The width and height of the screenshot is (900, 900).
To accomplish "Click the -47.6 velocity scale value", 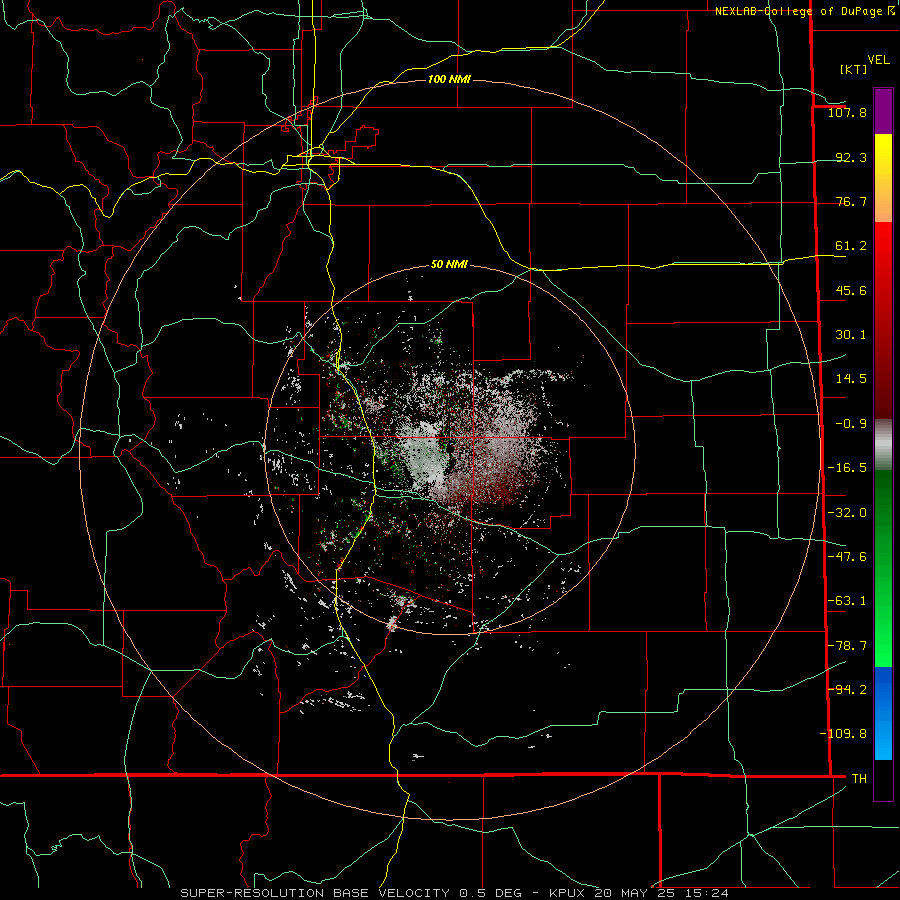I will coord(847,557).
